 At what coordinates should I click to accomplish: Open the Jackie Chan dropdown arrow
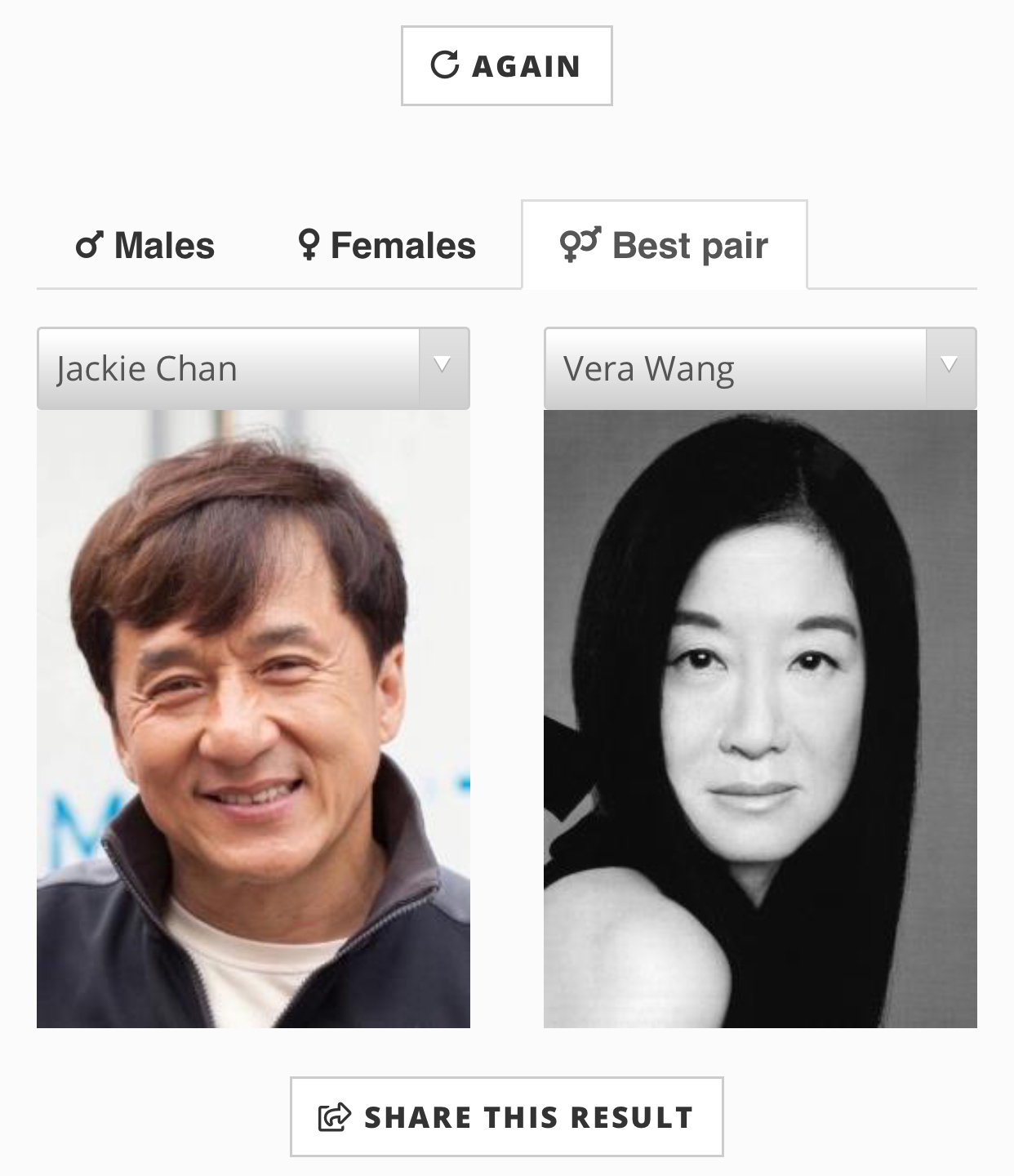click(x=443, y=367)
